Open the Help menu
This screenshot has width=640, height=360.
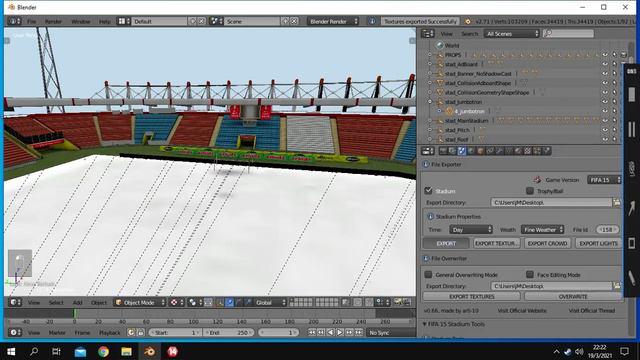point(104,21)
